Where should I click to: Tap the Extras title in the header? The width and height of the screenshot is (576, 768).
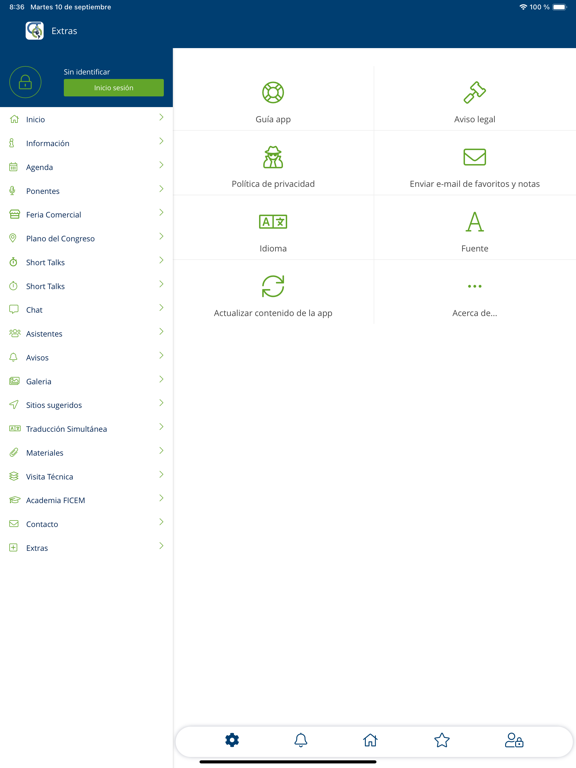coord(64,31)
